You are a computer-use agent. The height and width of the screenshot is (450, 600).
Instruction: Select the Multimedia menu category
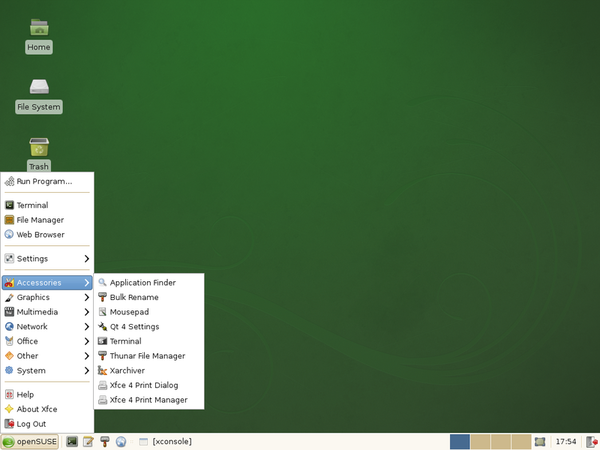[x=47, y=312]
